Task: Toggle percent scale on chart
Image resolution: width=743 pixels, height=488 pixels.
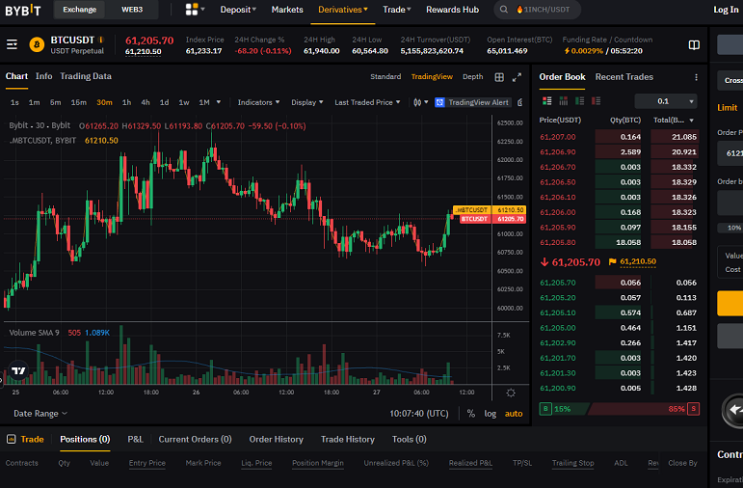Action: pyautogui.click(x=471, y=414)
